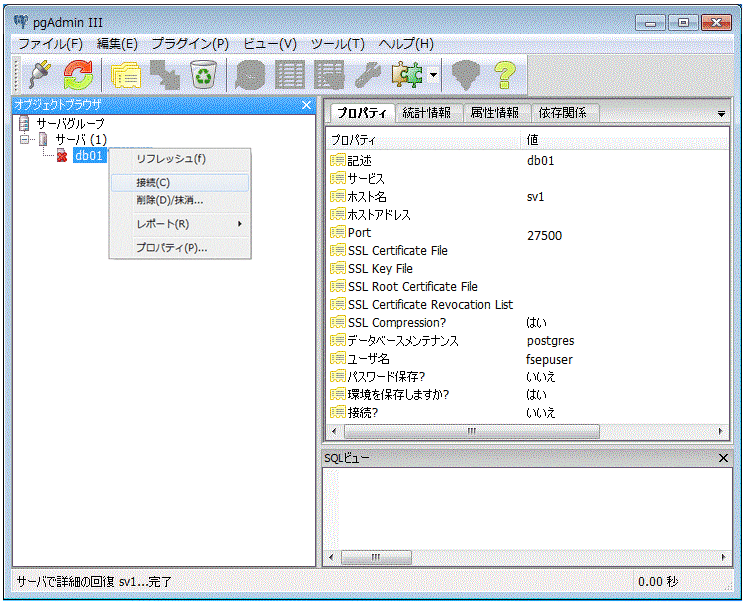Choose 削除(D)/抹消... from context menu
The width and height of the screenshot is (745, 603).
pos(180,200)
